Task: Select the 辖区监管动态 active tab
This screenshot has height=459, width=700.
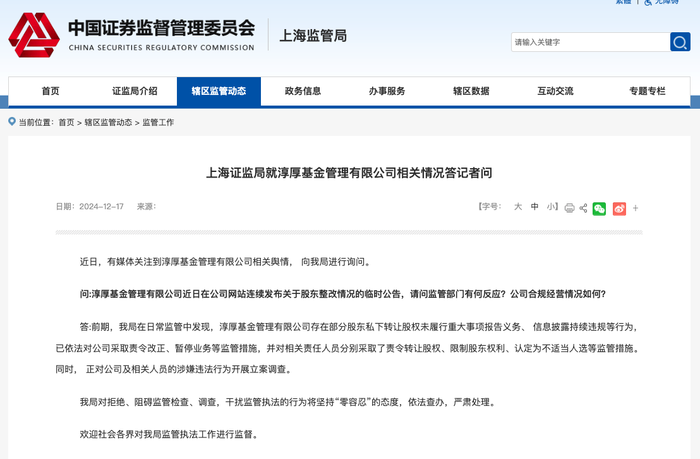Action: tap(219, 91)
